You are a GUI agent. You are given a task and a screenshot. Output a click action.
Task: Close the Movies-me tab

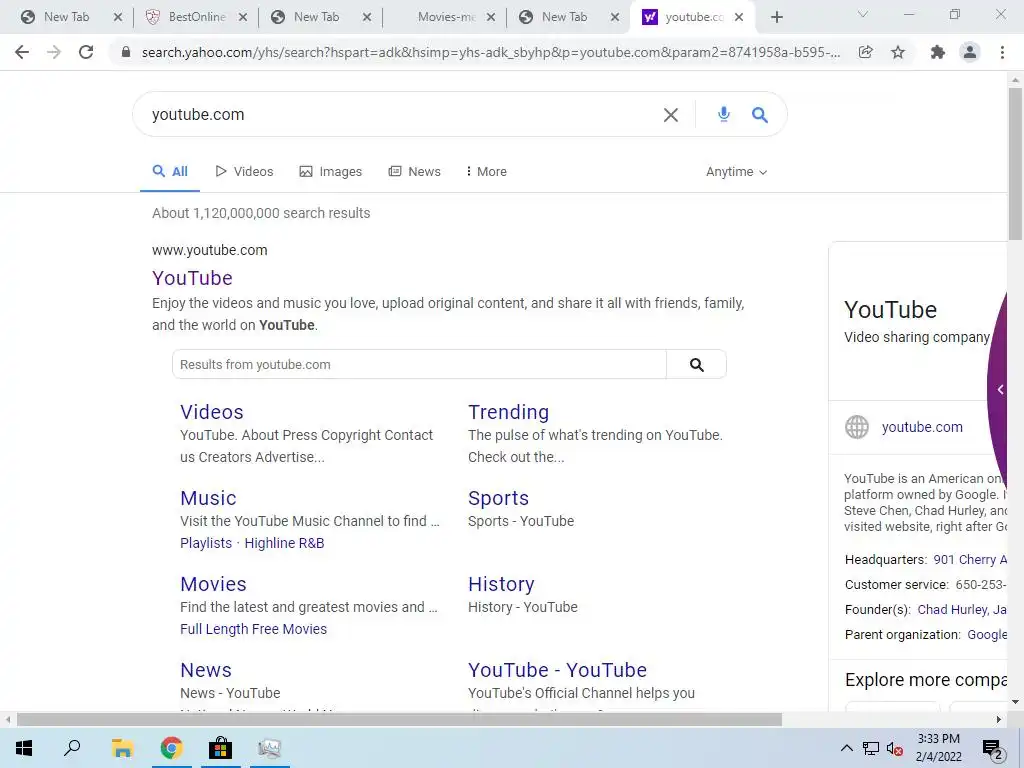491,18
